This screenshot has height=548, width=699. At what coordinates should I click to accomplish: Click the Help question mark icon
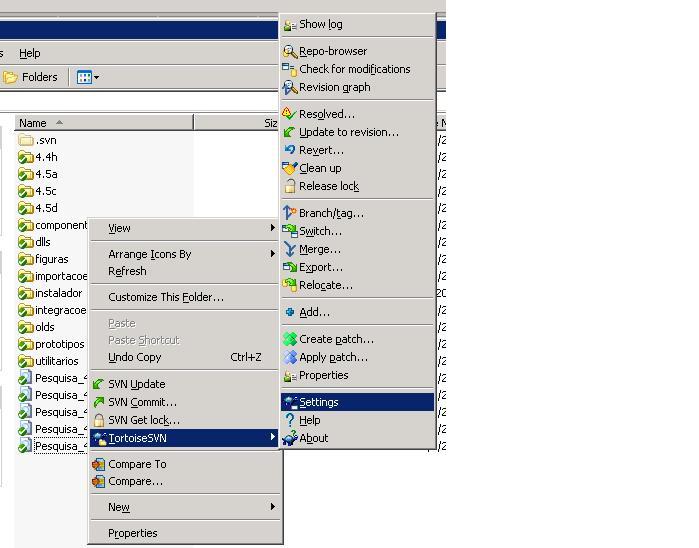pyautogui.click(x=290, y=420)
